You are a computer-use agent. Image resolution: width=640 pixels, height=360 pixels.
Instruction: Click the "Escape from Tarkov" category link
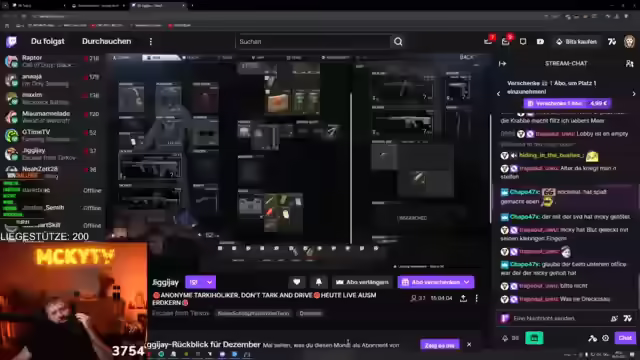click(180, 313)
